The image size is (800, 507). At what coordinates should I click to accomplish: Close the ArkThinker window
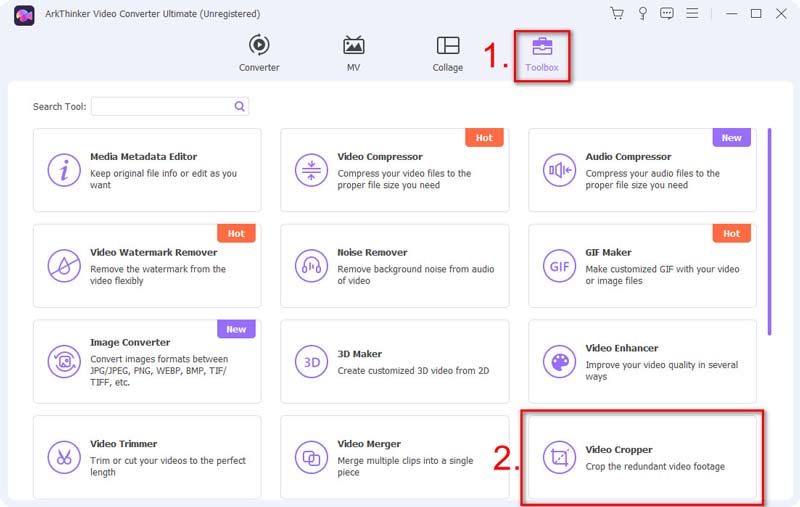pyautogui.click(x=781, y=14)
